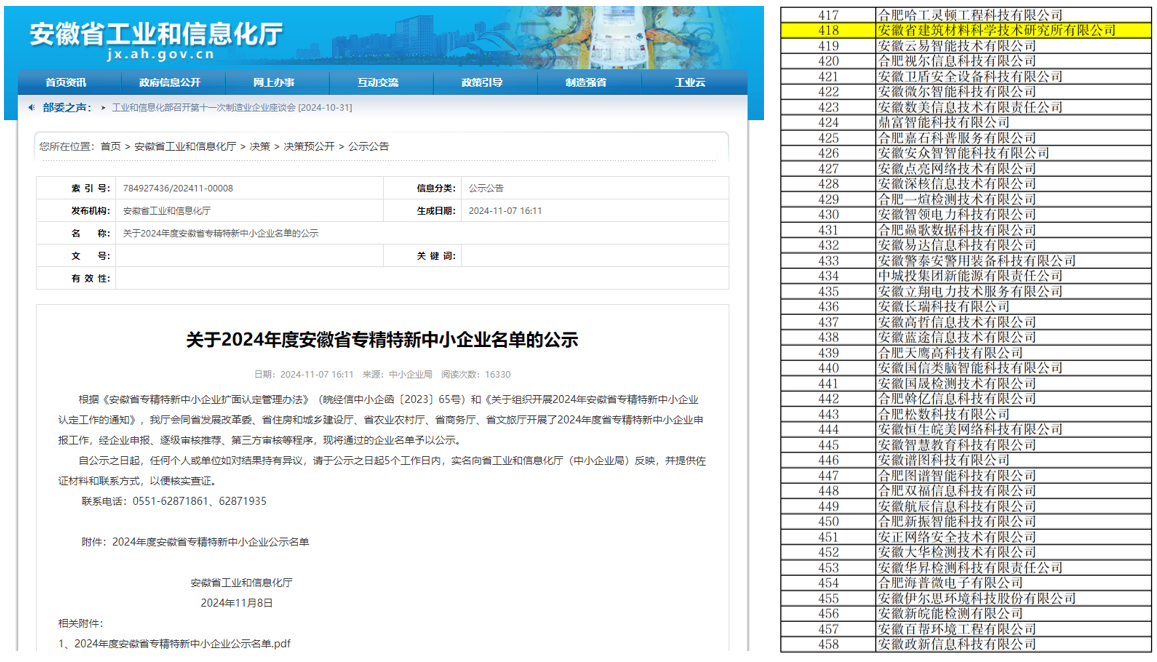Click row 421 安徽卫盾安全设备科技有限公司
This screenshot has width=1157, height=662.
[970, 77]
